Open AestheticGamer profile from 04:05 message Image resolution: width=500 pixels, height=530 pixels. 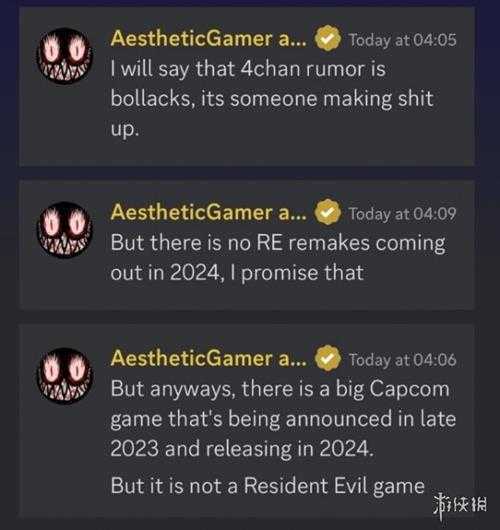209,39
